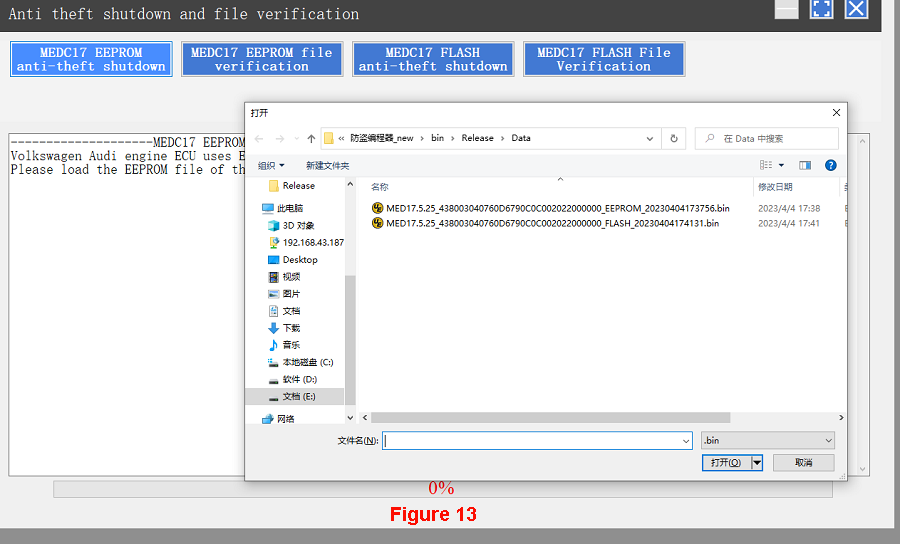Click the 取消 cancel button
The height and width of the screenshot is (544, 900).
804,463
